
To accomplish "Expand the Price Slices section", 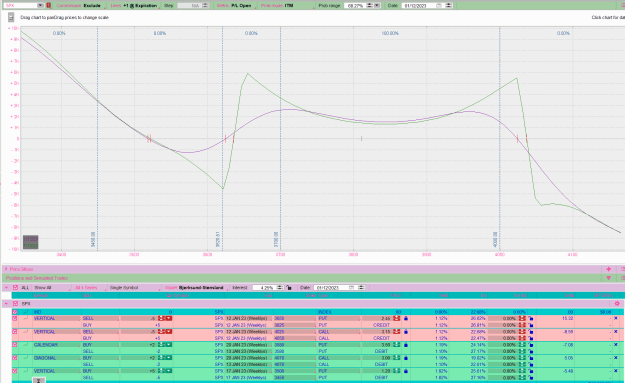I will click(6, 269).
